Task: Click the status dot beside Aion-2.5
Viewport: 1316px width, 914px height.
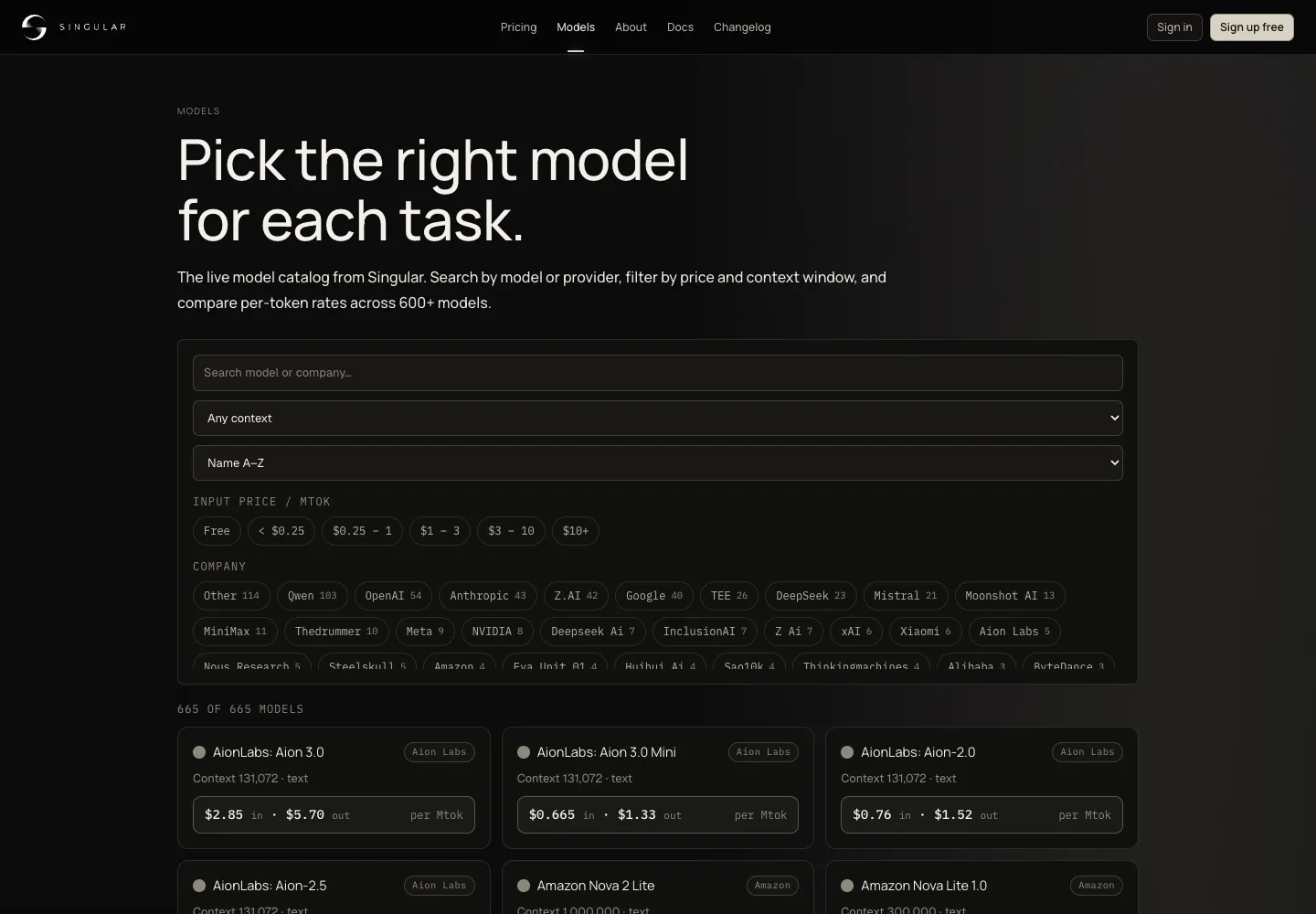Action: coord(199,886)
